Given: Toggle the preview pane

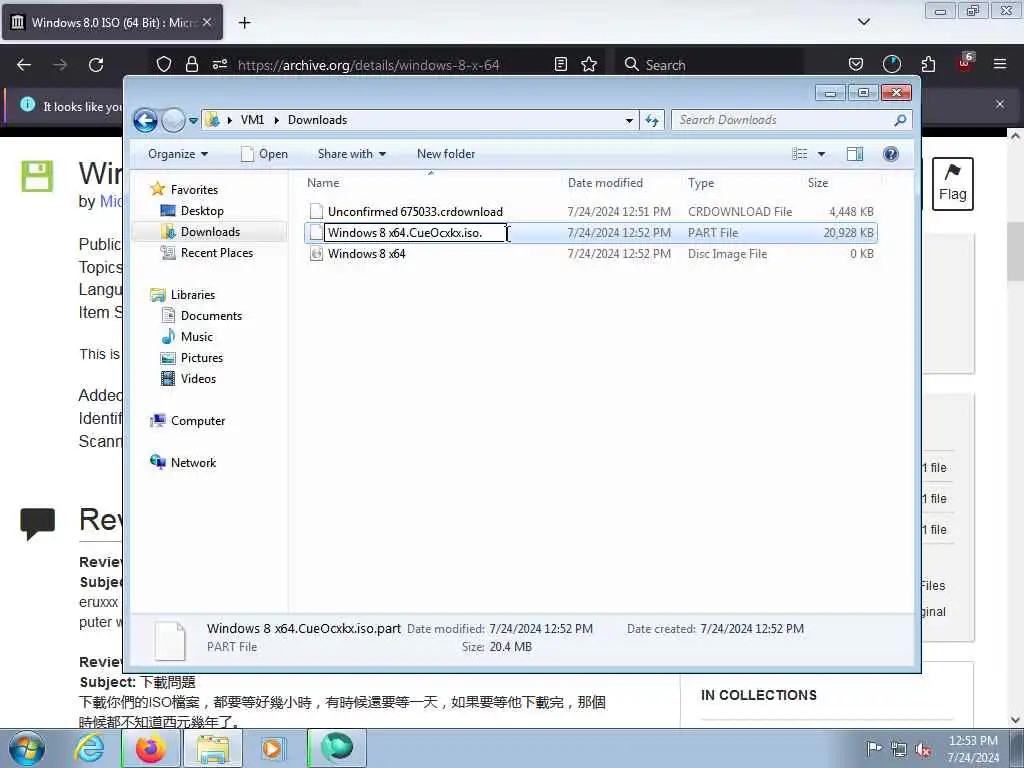Looking at the screenshot, I should point(855,154).
